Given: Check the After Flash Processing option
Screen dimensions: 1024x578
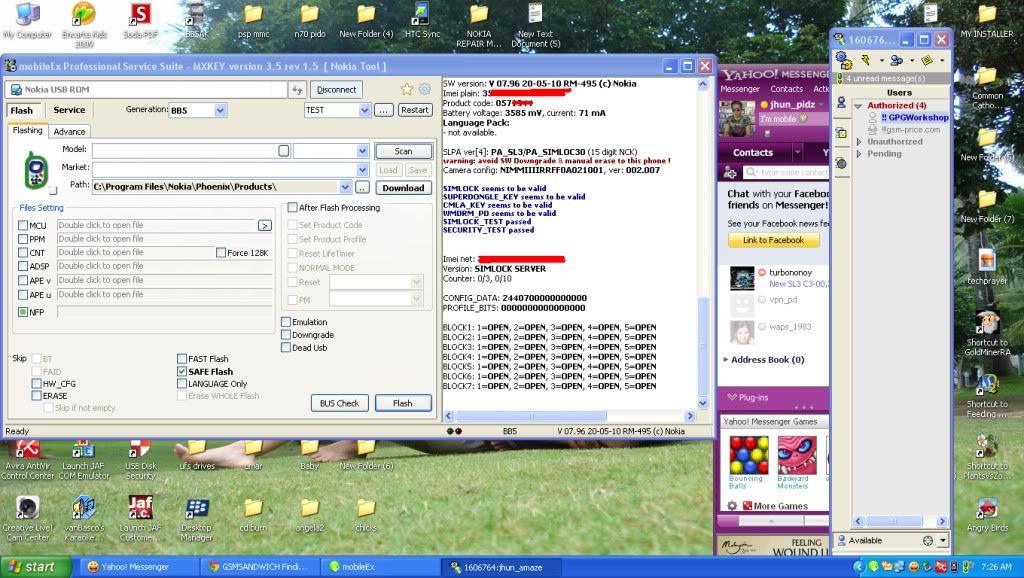Looking at the screenshot, I should point(293,208).
